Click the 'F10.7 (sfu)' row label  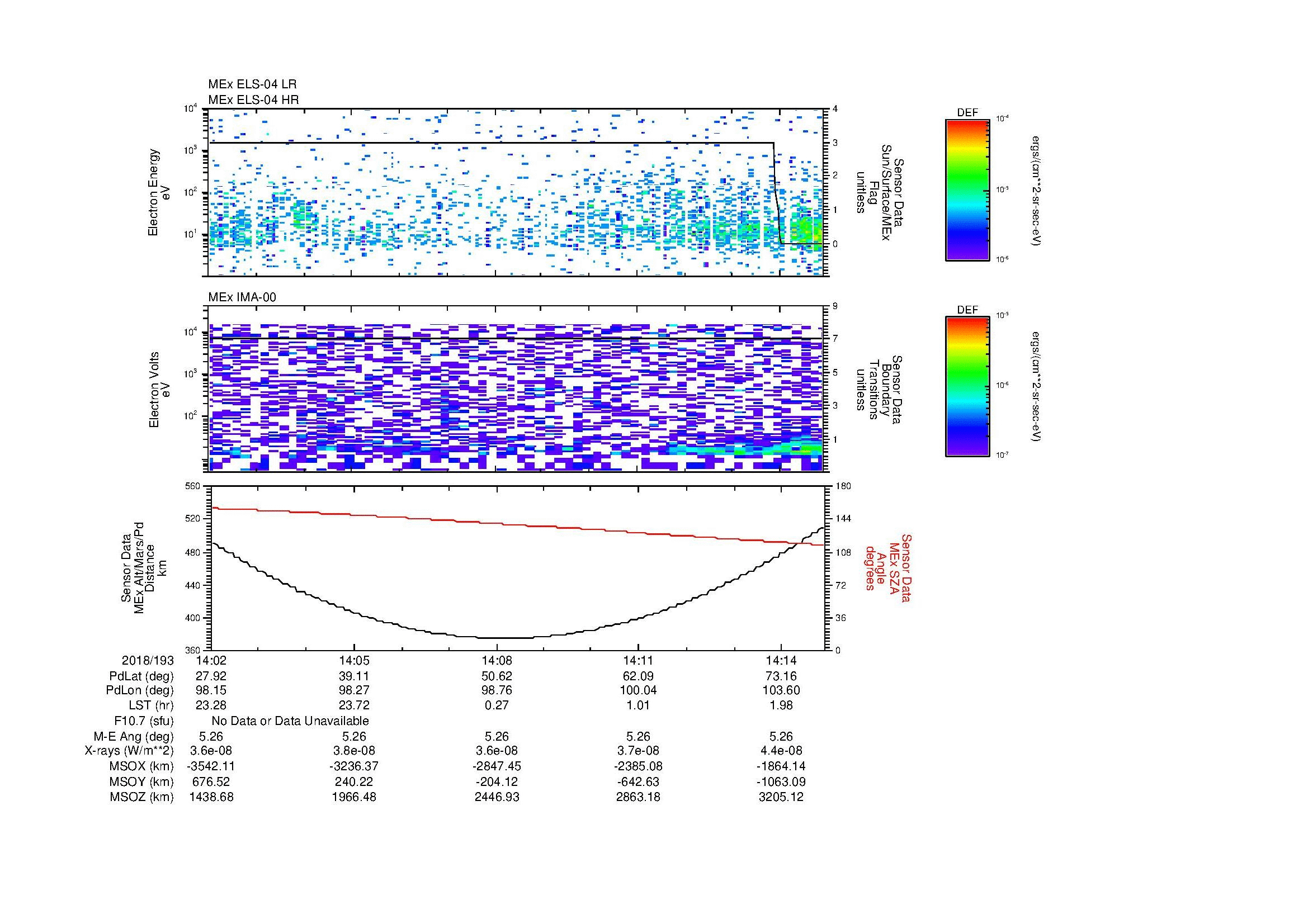click(144, 721)
